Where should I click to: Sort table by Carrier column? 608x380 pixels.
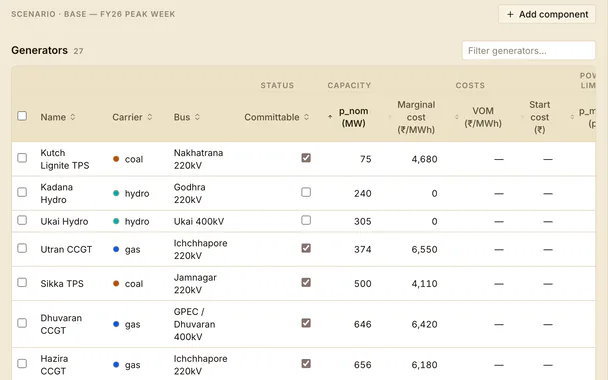[x=132, y=117]
